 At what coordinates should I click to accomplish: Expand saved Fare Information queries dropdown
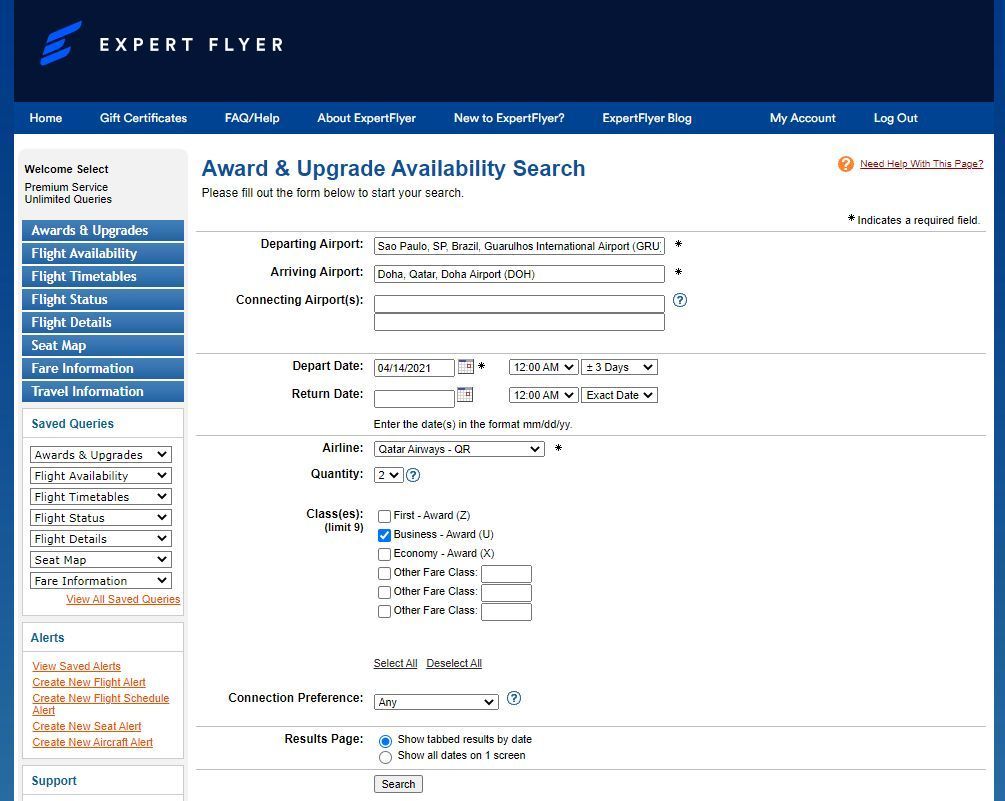[x=101, y=581]
